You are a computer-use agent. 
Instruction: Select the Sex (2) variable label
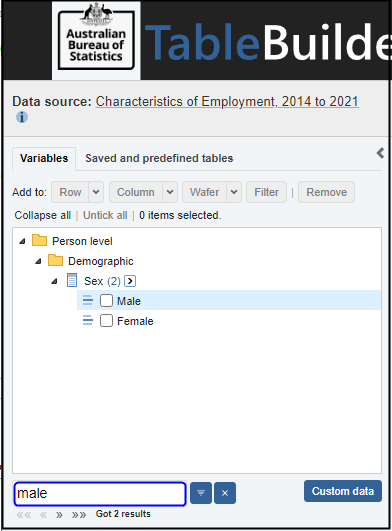tap(102, 281)
